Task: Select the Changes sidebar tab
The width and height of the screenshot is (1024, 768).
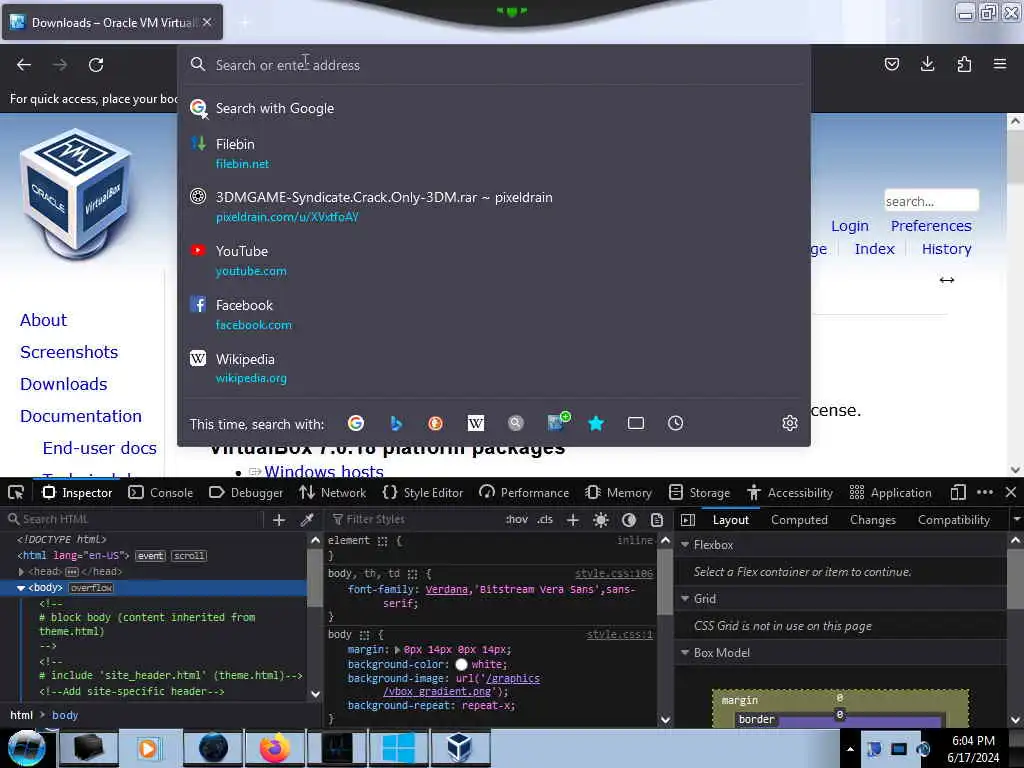Action: tap(872, 520)
